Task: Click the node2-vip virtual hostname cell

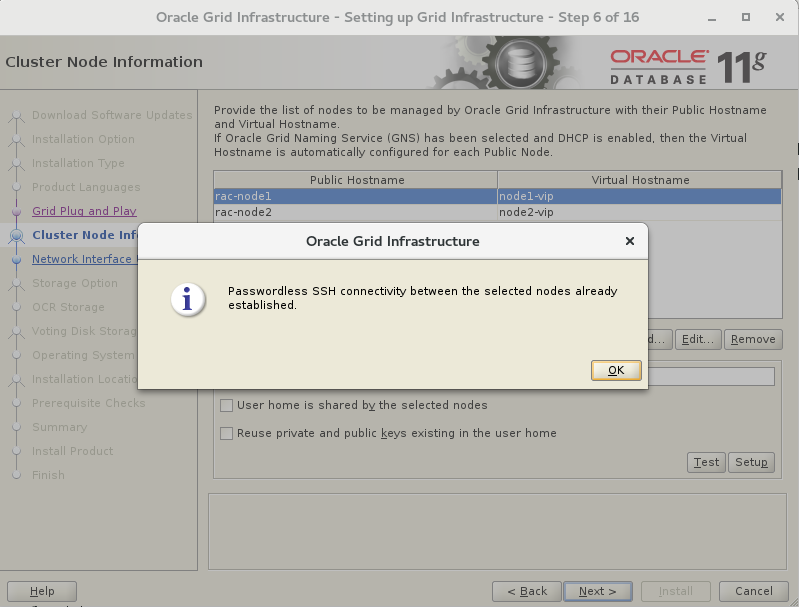Action: (639, 212)
